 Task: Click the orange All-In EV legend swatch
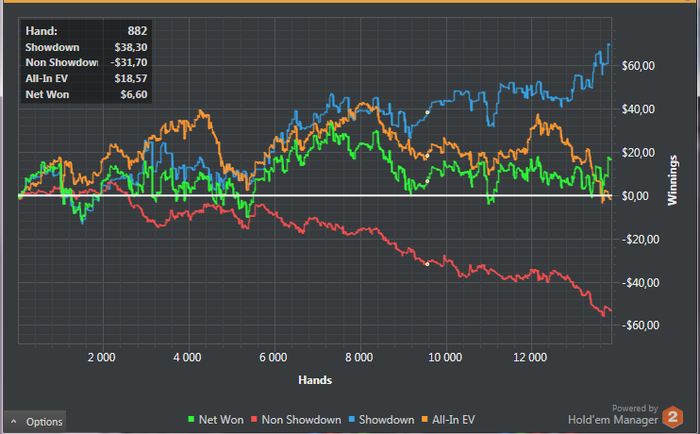[x=425, y=420]
